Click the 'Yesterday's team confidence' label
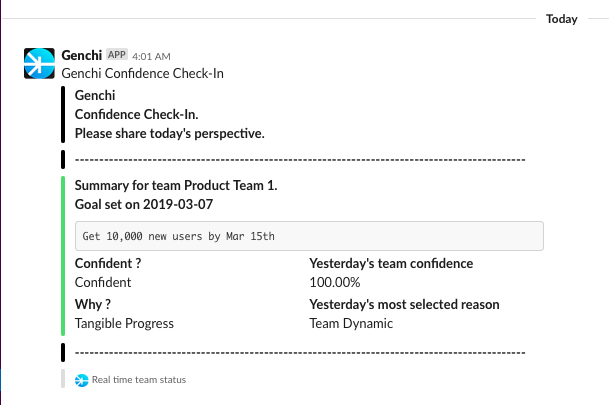609x405 pixels. (391, 264)
